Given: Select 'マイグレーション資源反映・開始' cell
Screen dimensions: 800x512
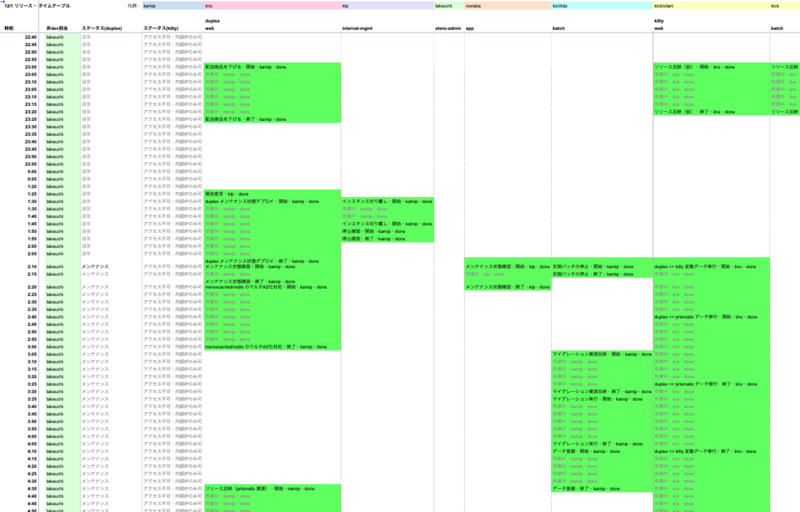Looking at the screenshot, I should (x=602, y=354).
